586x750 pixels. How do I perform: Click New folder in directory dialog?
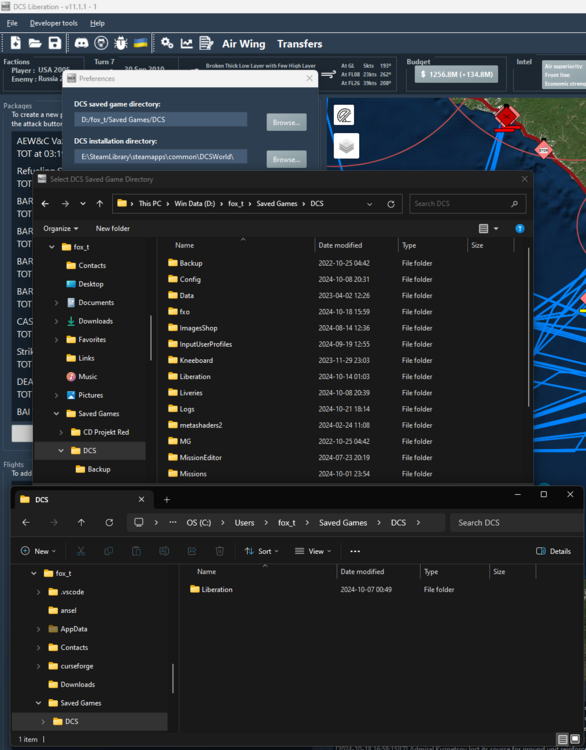pos(112,229)
